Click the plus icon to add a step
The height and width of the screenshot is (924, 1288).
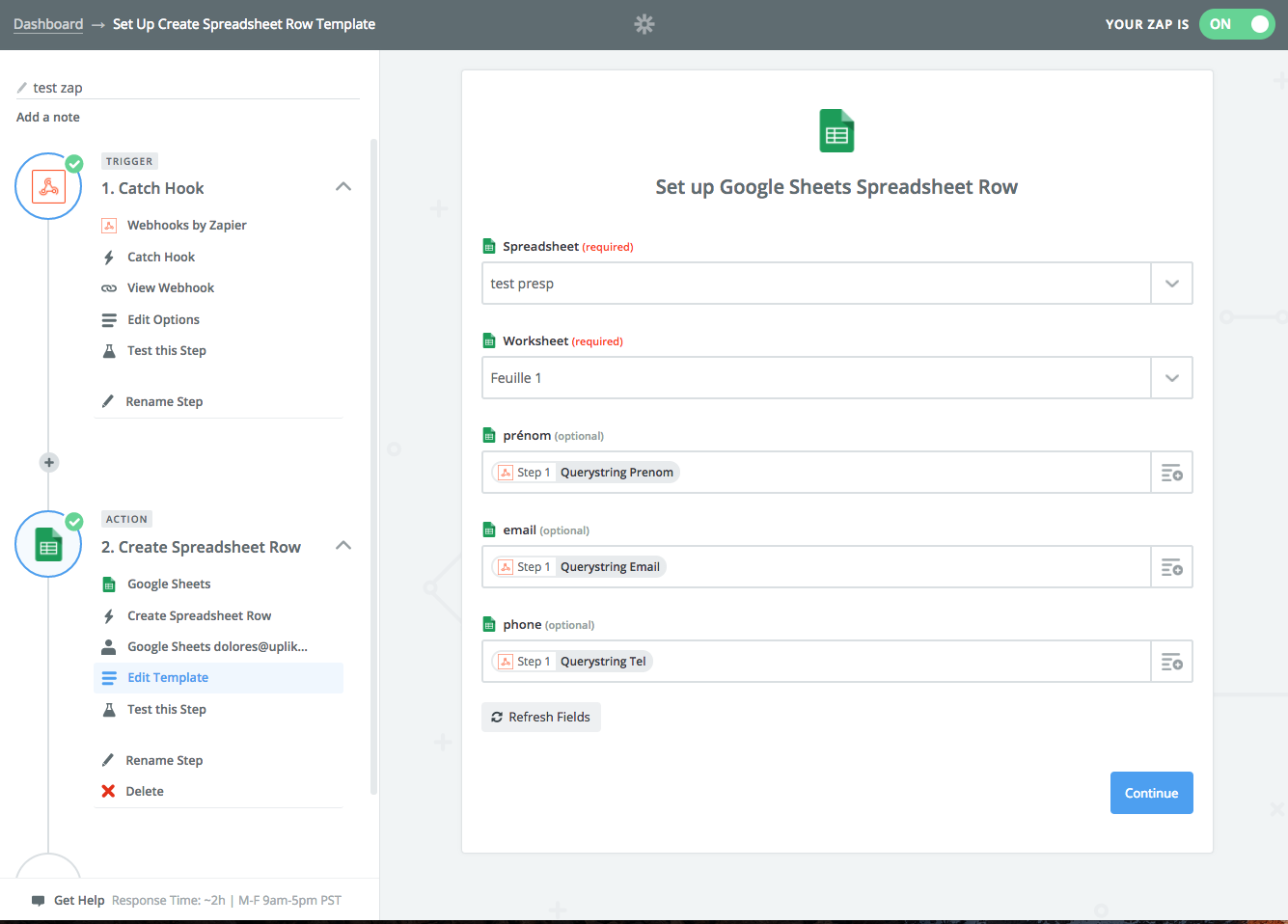(49, 462)
